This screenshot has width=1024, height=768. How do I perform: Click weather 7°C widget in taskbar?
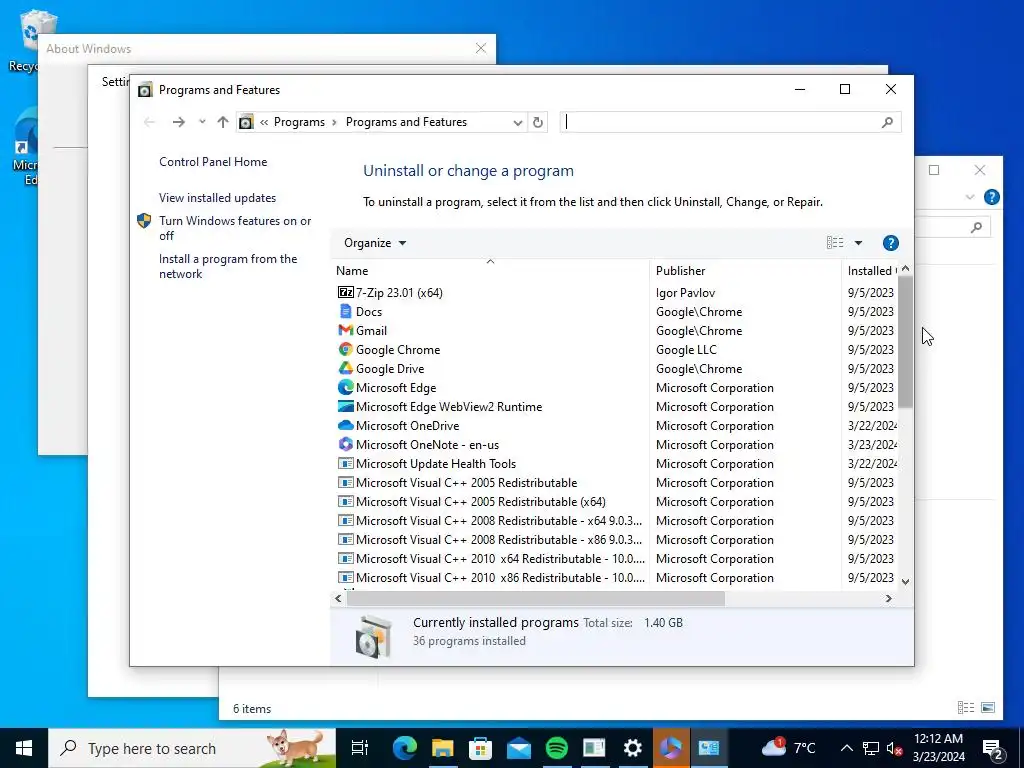point(788,748)
